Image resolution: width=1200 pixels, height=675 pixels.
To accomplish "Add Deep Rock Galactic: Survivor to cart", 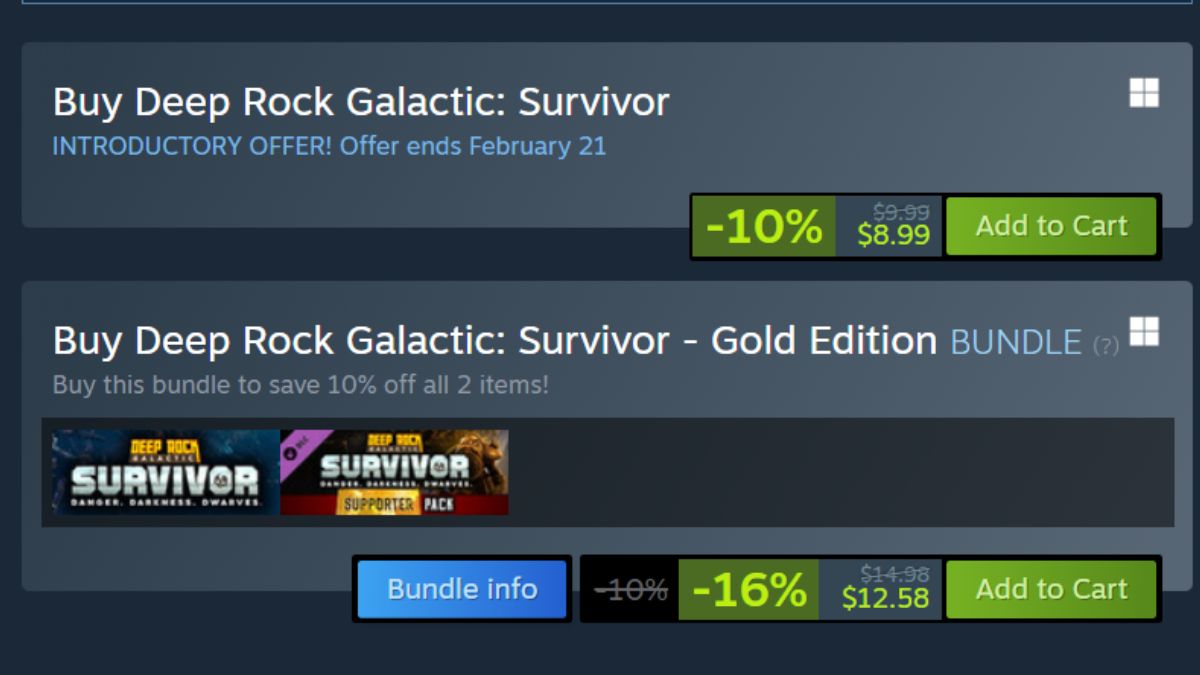I will coord(1051,226).
